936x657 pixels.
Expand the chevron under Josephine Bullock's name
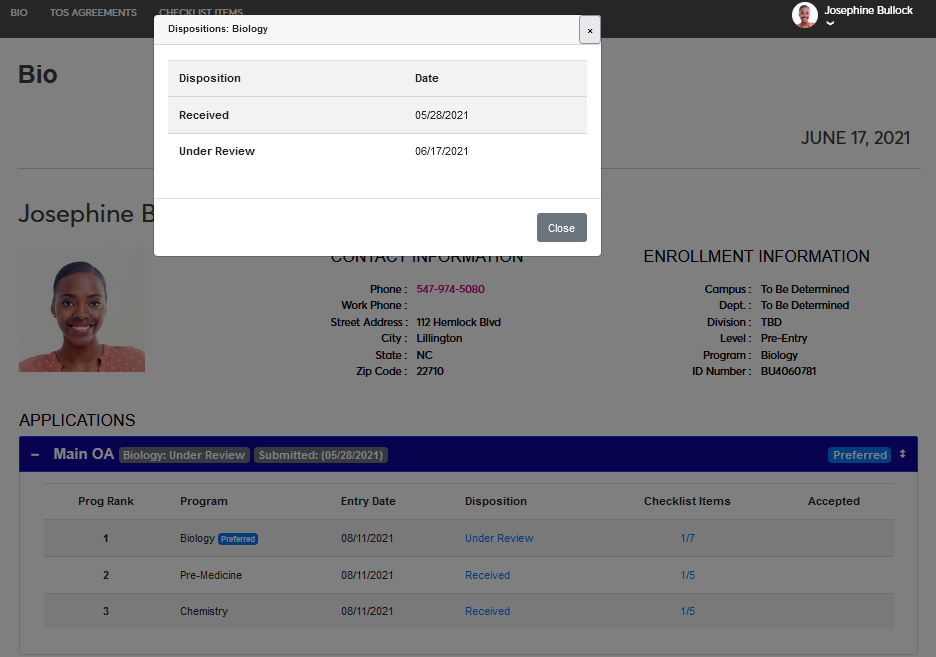[830, 24]
